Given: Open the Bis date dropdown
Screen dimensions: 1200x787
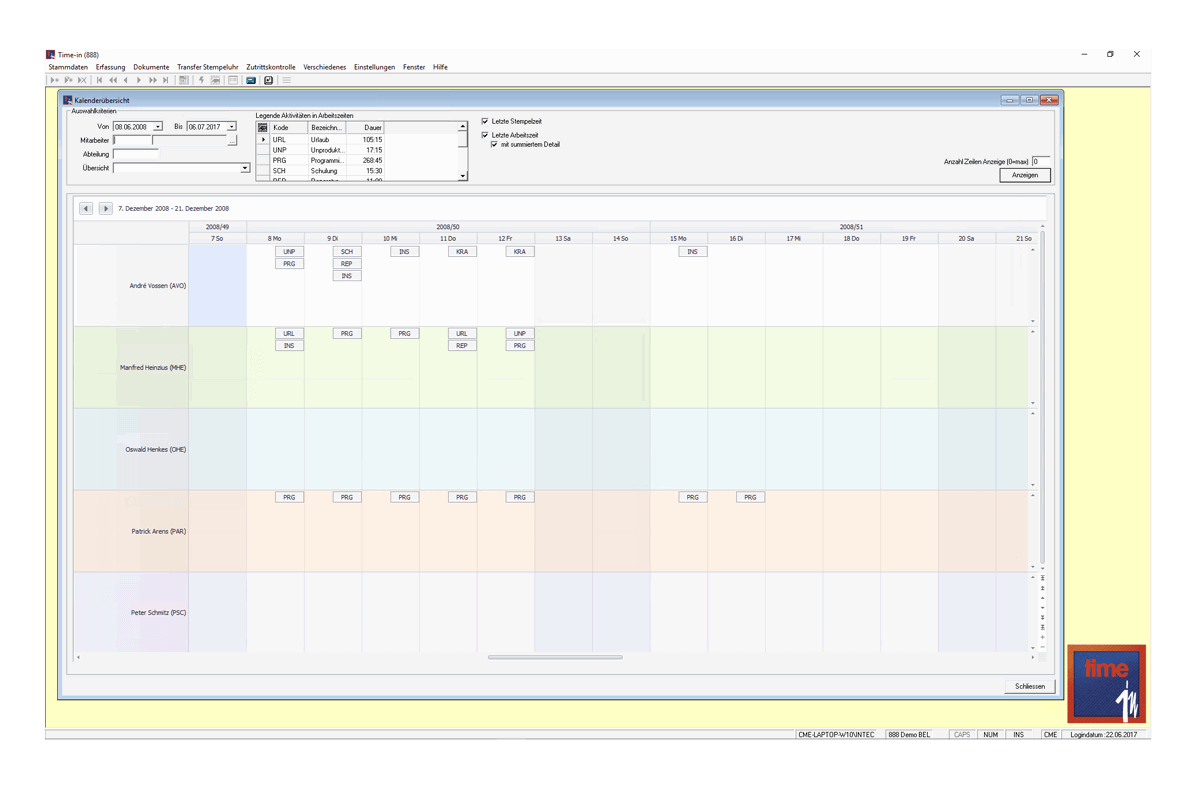Looking at the screenshot, I should (x=231, y=127).
